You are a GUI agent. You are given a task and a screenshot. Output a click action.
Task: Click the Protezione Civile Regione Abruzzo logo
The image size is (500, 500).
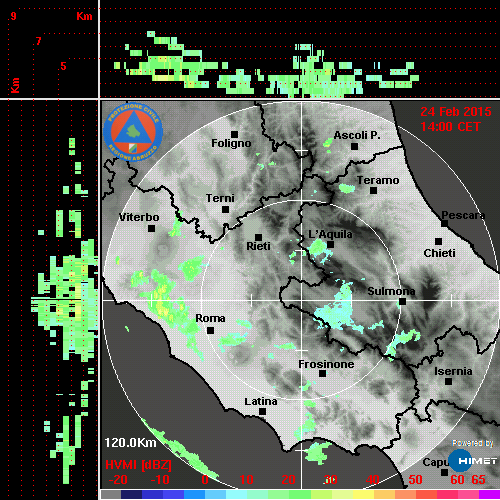133,132
